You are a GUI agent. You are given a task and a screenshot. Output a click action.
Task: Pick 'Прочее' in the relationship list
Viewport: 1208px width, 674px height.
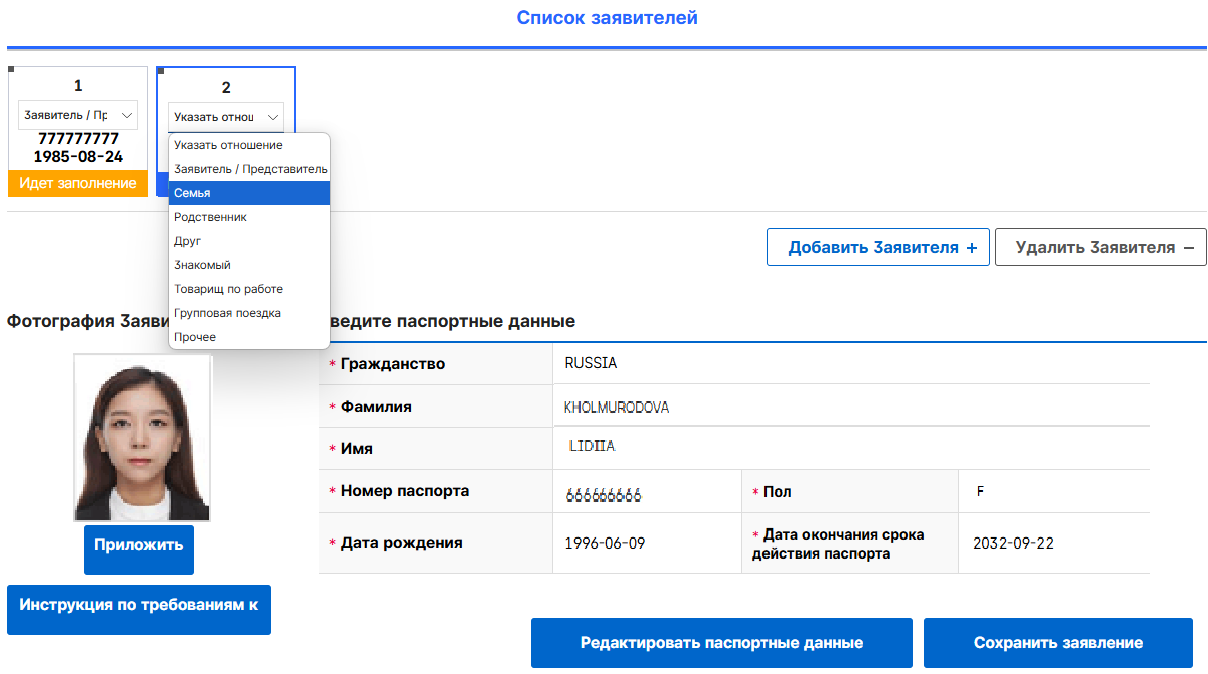(249, 337)
